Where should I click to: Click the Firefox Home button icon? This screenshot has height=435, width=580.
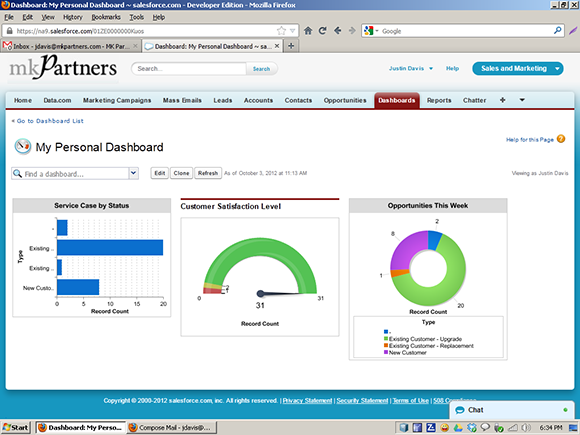pyautogui.click(x=308, y=31)
